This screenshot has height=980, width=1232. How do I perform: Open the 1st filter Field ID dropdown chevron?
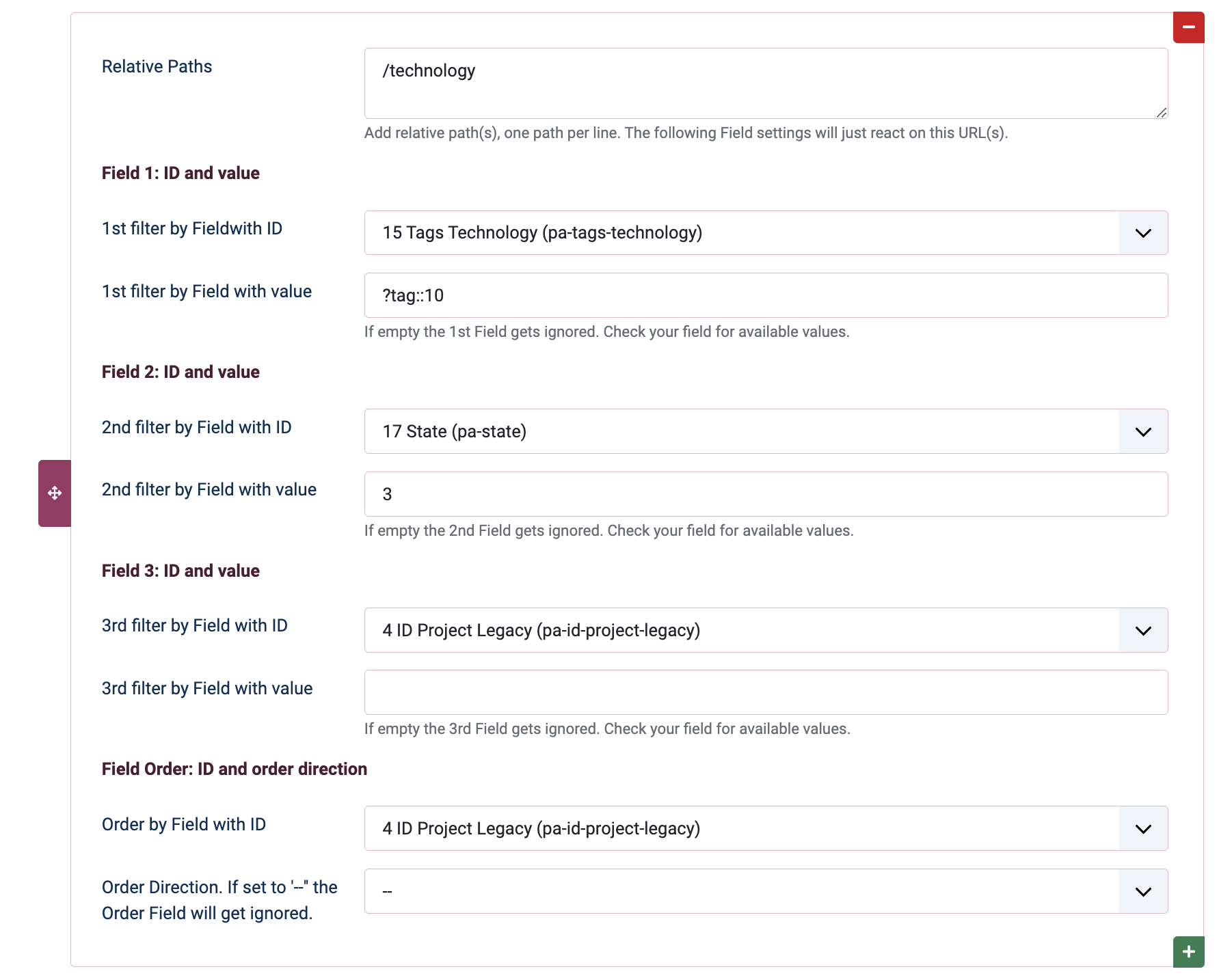coord(1143,233)
